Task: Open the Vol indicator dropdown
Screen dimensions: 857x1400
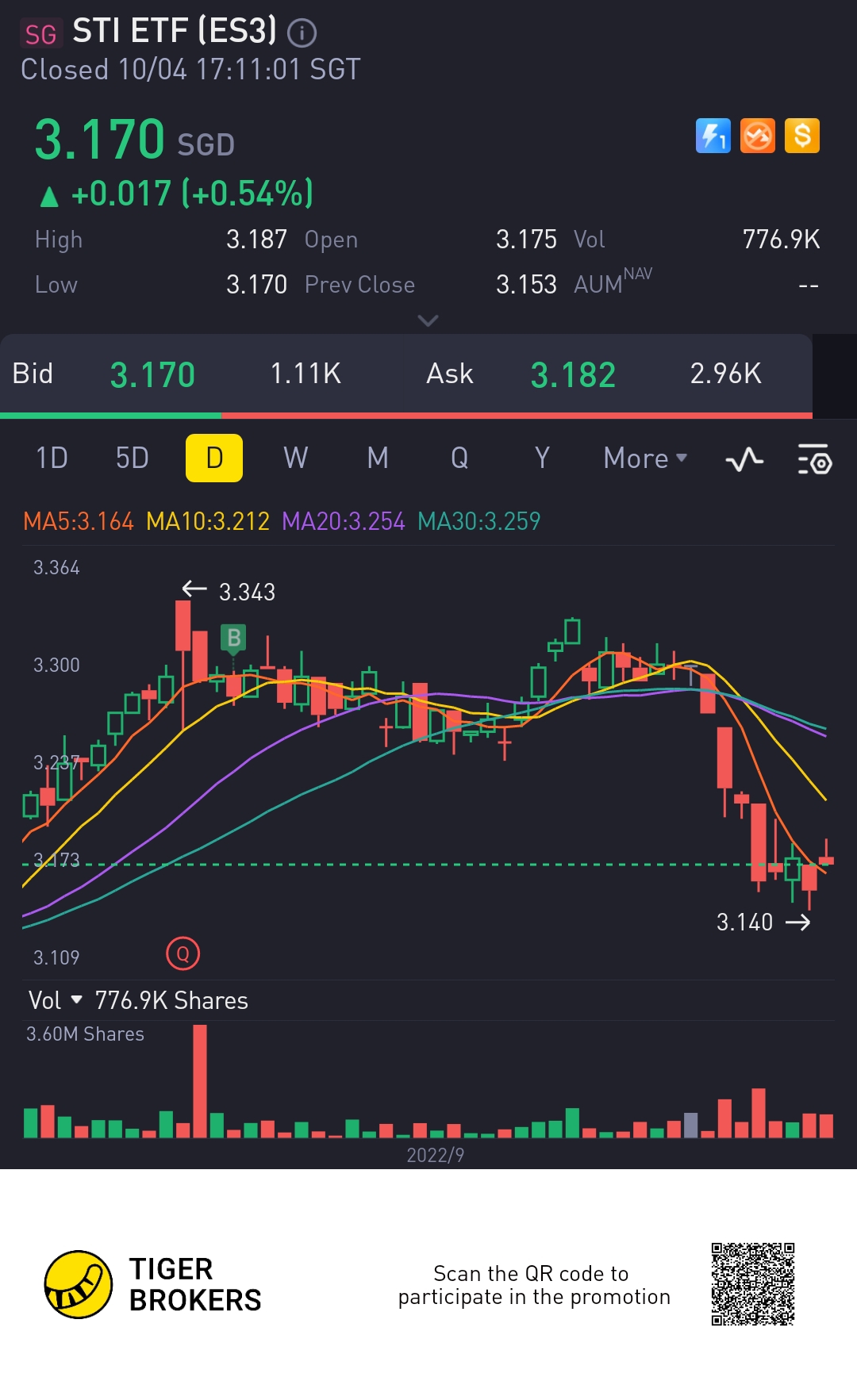Action: click(x=55, y=1000)
